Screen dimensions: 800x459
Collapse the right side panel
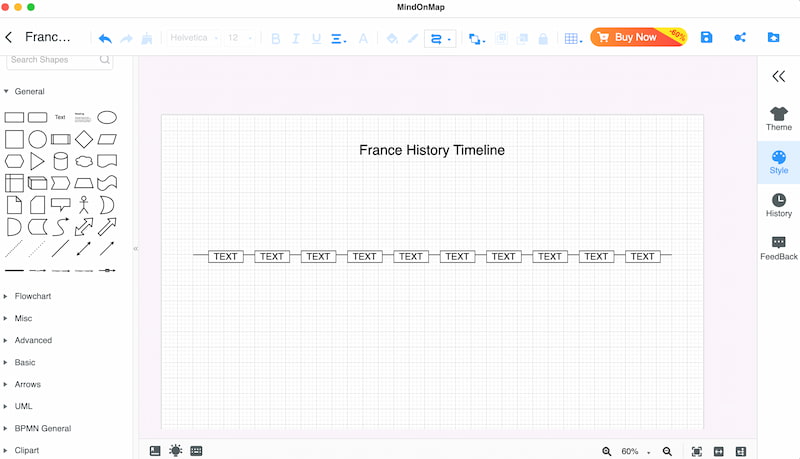pyautogui.click(x=779, y=76)
